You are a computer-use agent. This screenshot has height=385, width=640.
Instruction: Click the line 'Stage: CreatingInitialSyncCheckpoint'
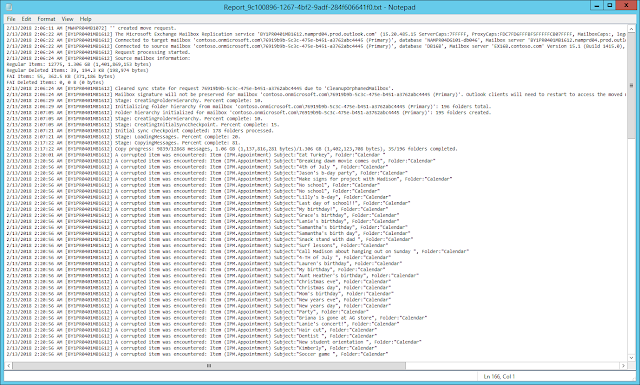[143, 125]
